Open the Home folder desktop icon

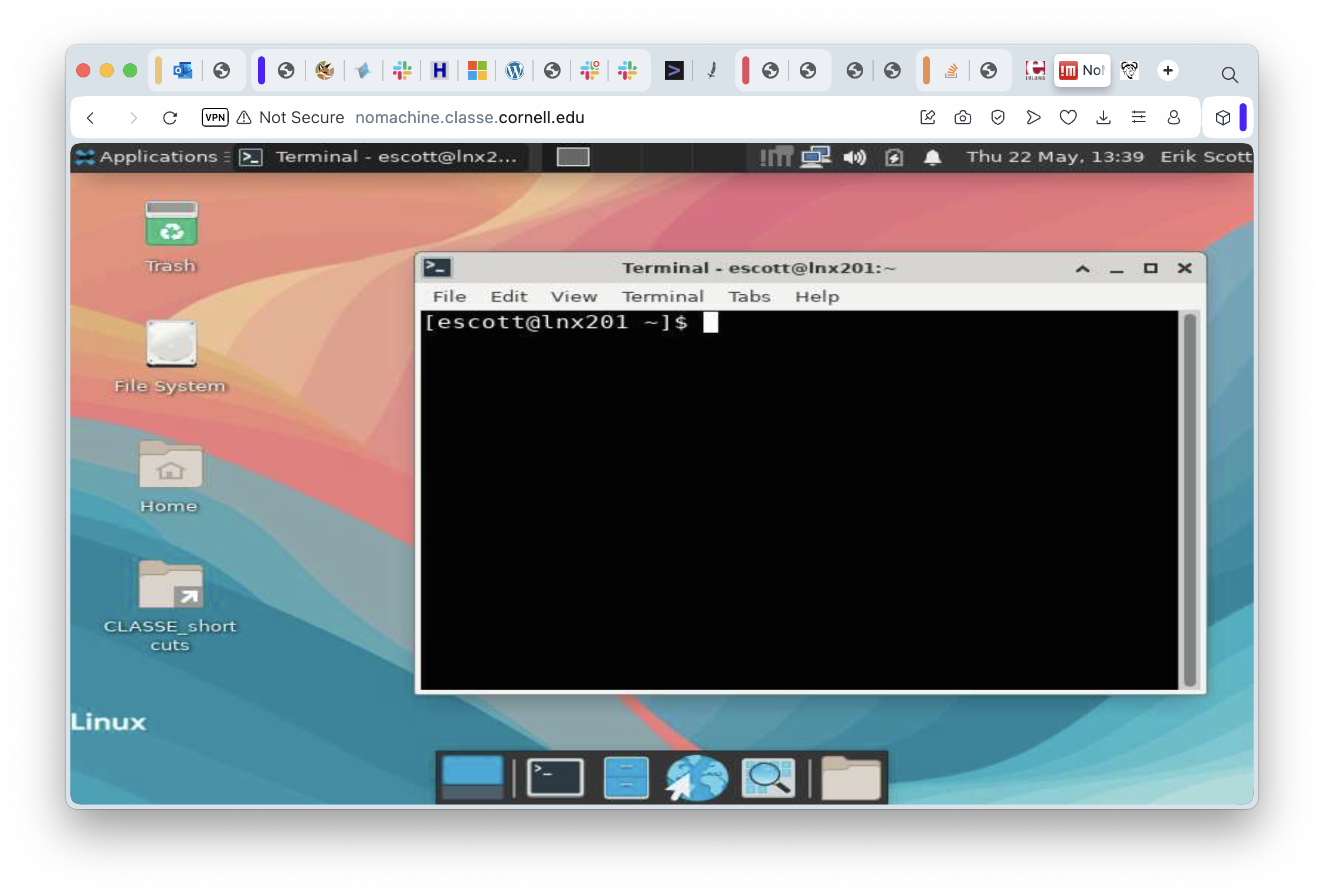[171, 464]
